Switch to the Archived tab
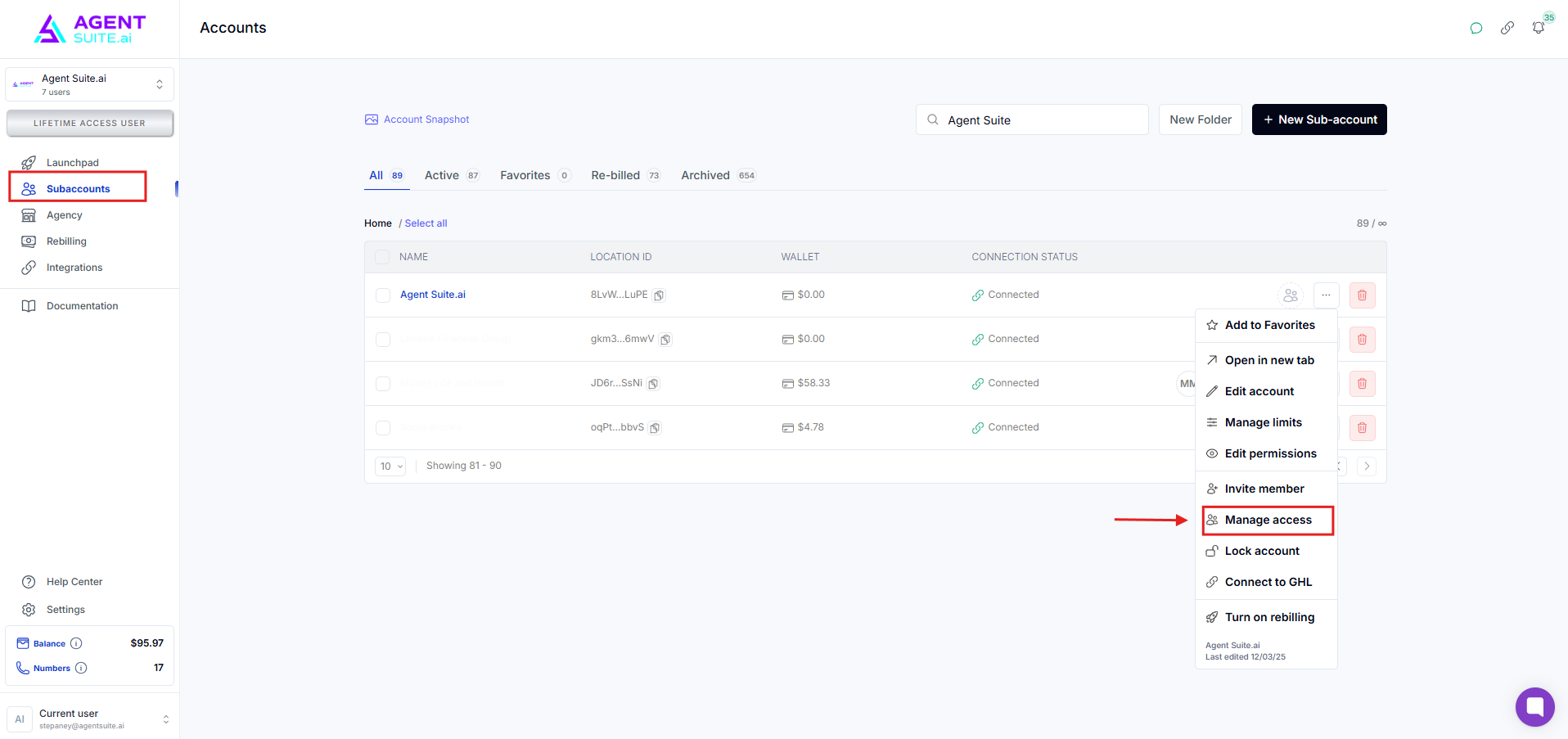The image size is (1568, 739). point(719,175)
